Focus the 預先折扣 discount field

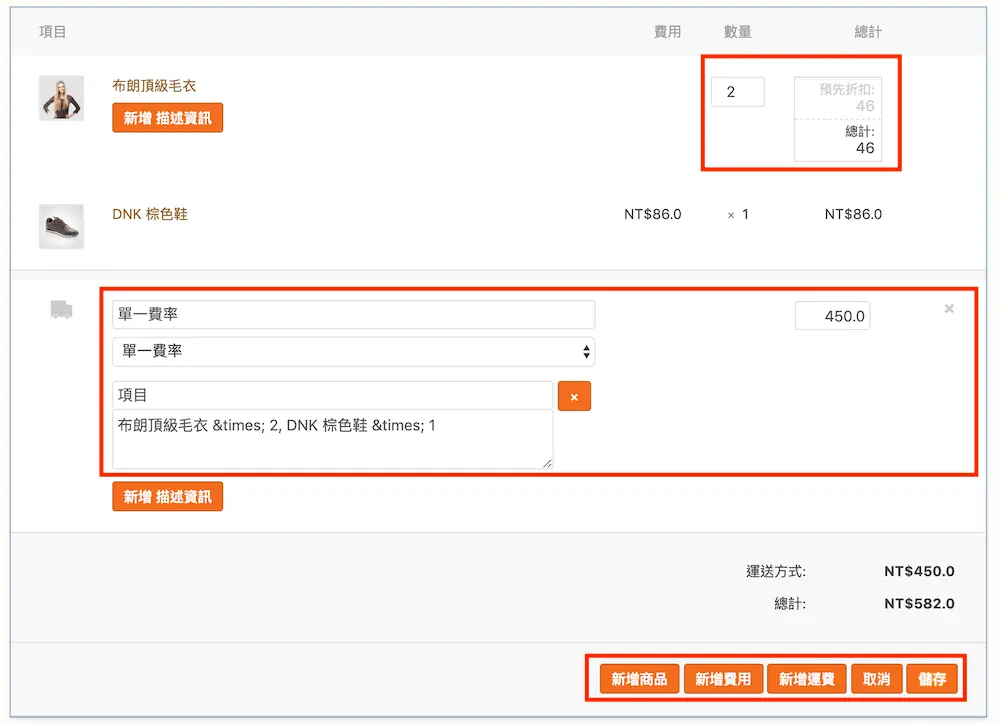(x=838, y=98)
